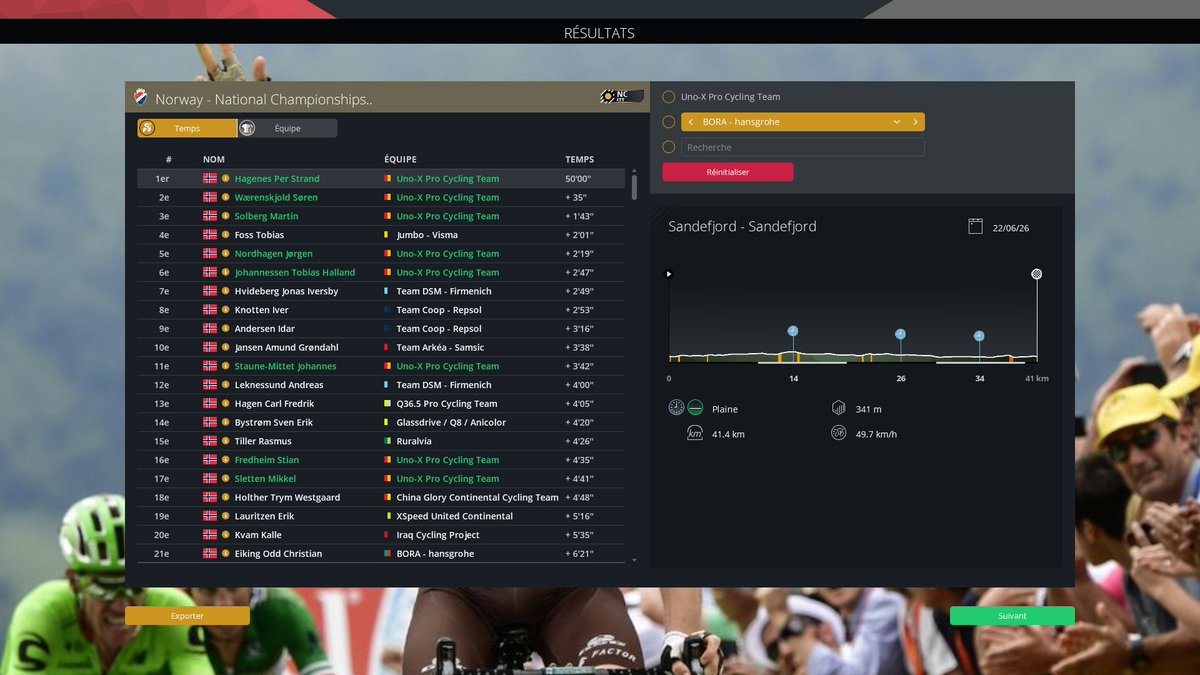The height and width of the screenshot is (675, 1200).
Task: Select rider Wærenskjold Søren
Action: click(x=276, y=197)
